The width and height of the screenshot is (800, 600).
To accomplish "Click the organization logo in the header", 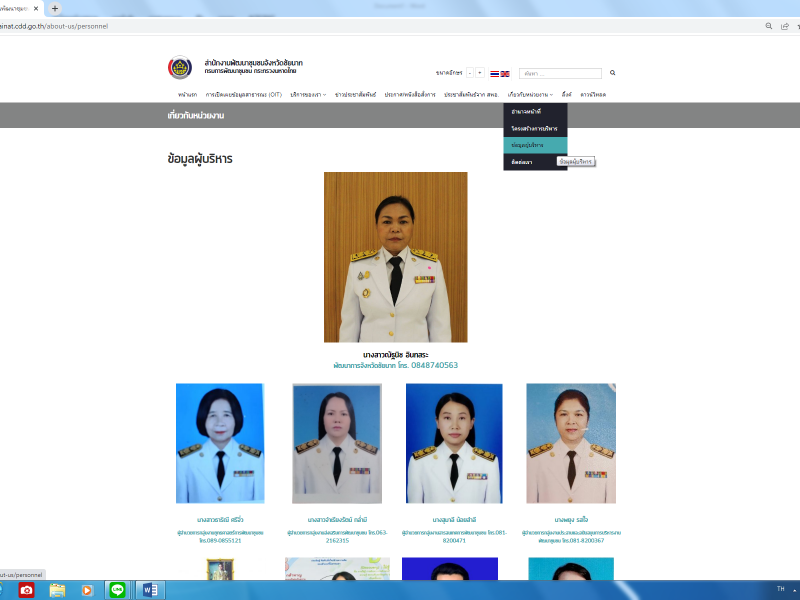I will 181,68.
